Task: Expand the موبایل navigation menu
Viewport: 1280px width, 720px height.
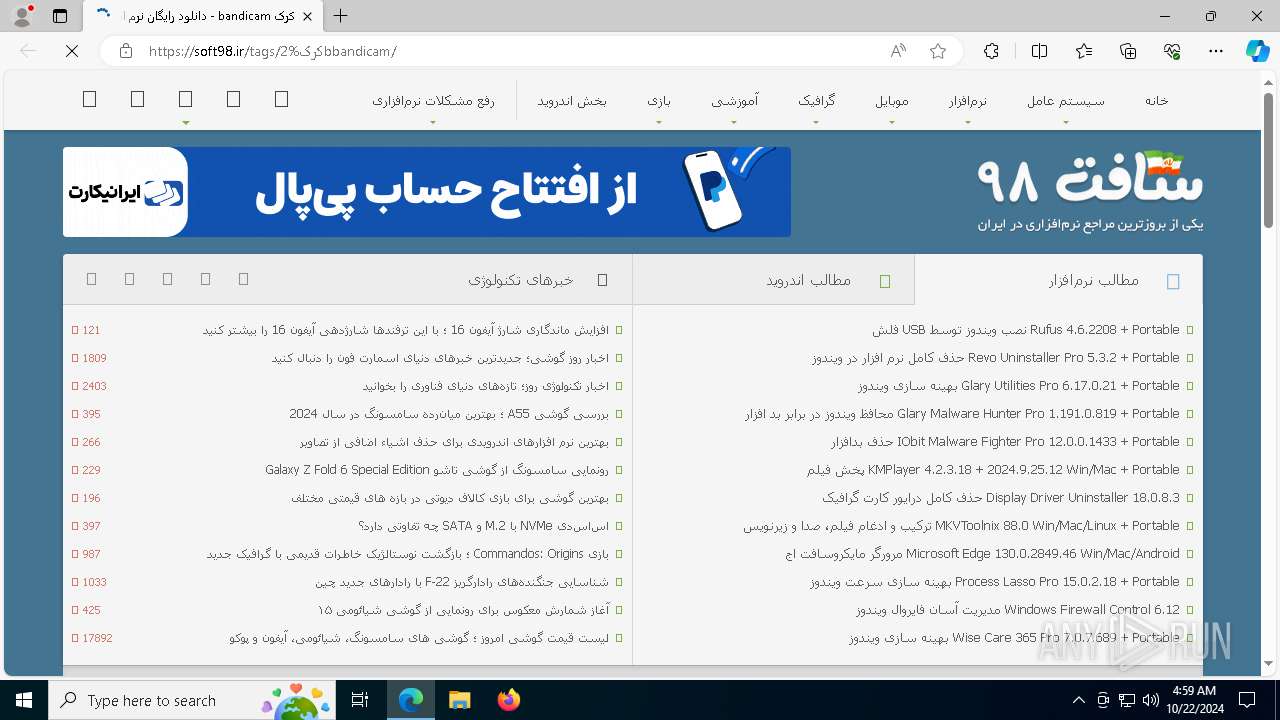Action: [892, 101]
